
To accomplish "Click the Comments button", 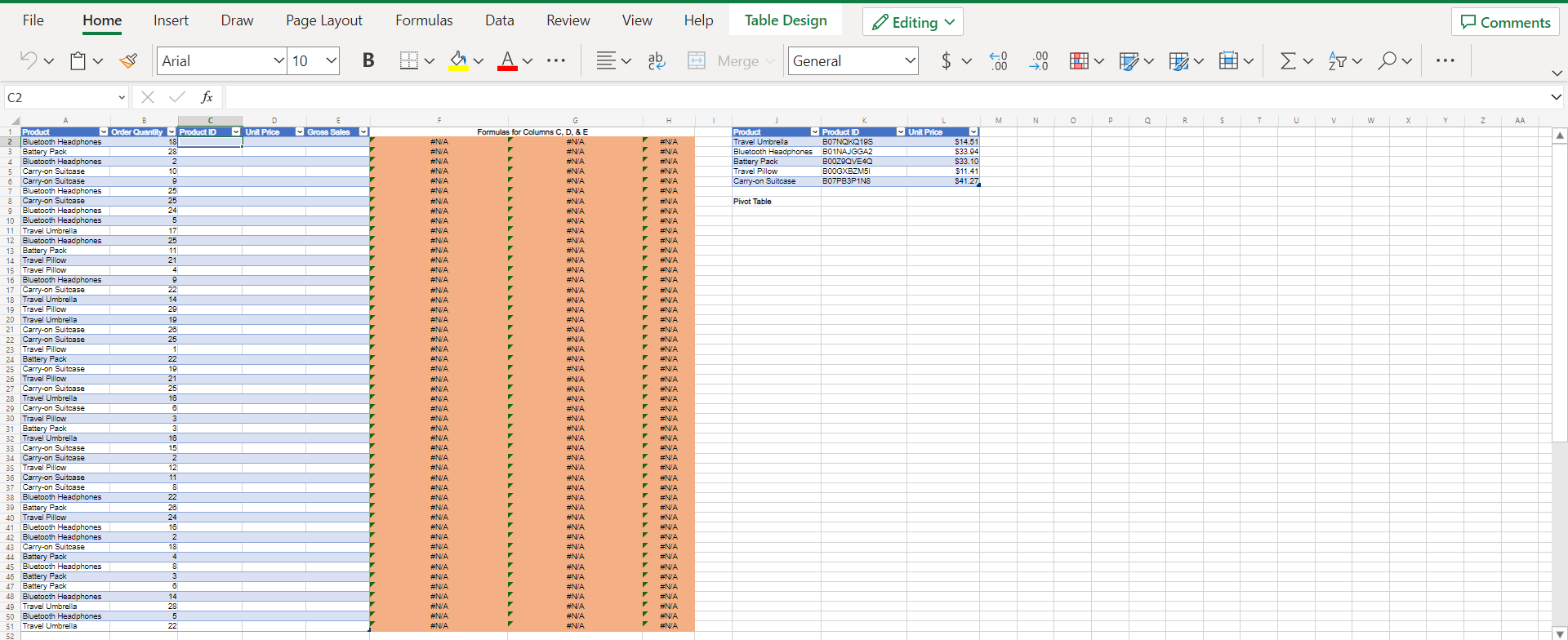I will 1505,22.
